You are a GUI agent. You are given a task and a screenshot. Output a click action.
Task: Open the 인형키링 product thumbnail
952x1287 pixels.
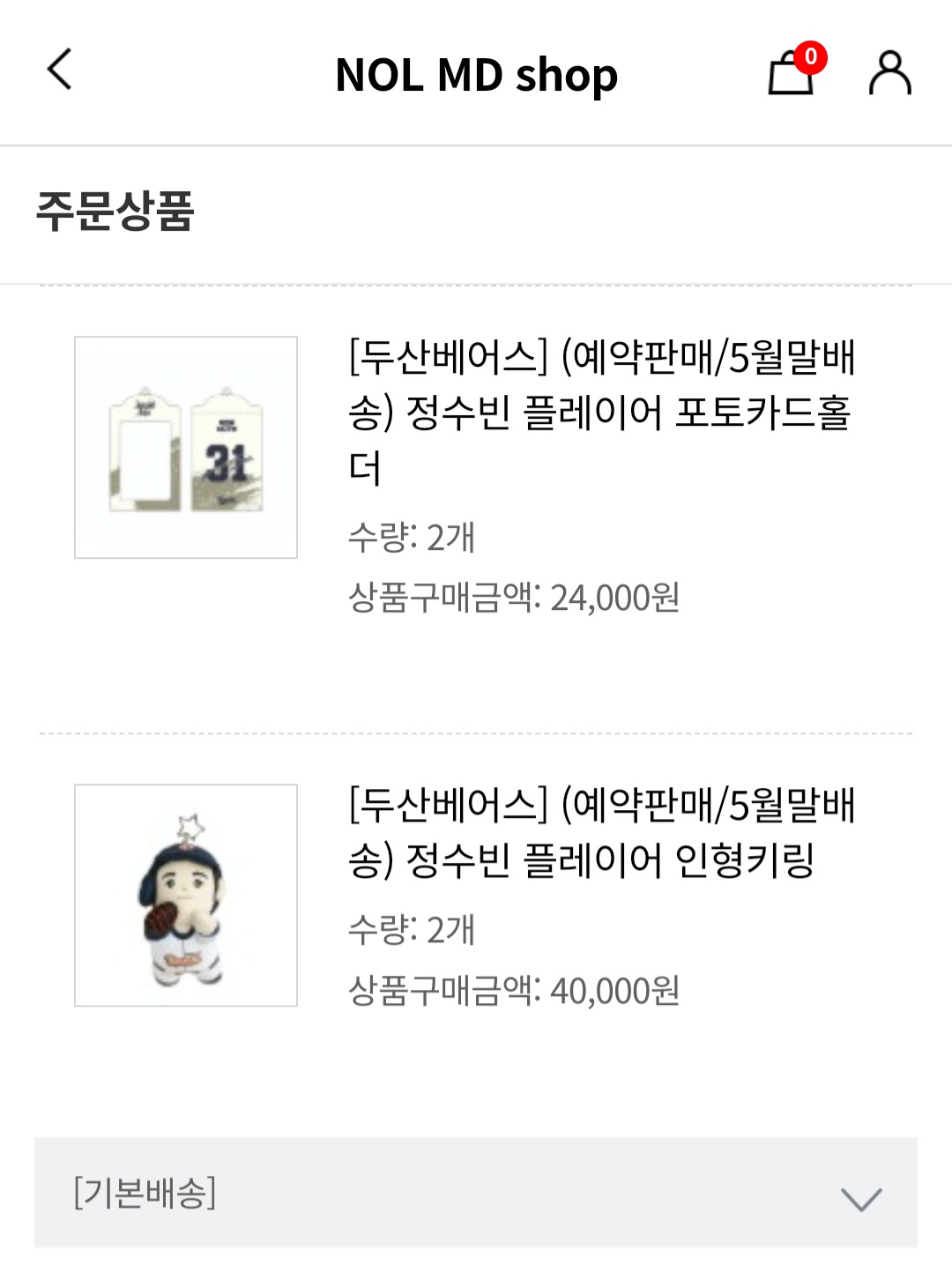[186, 895]
